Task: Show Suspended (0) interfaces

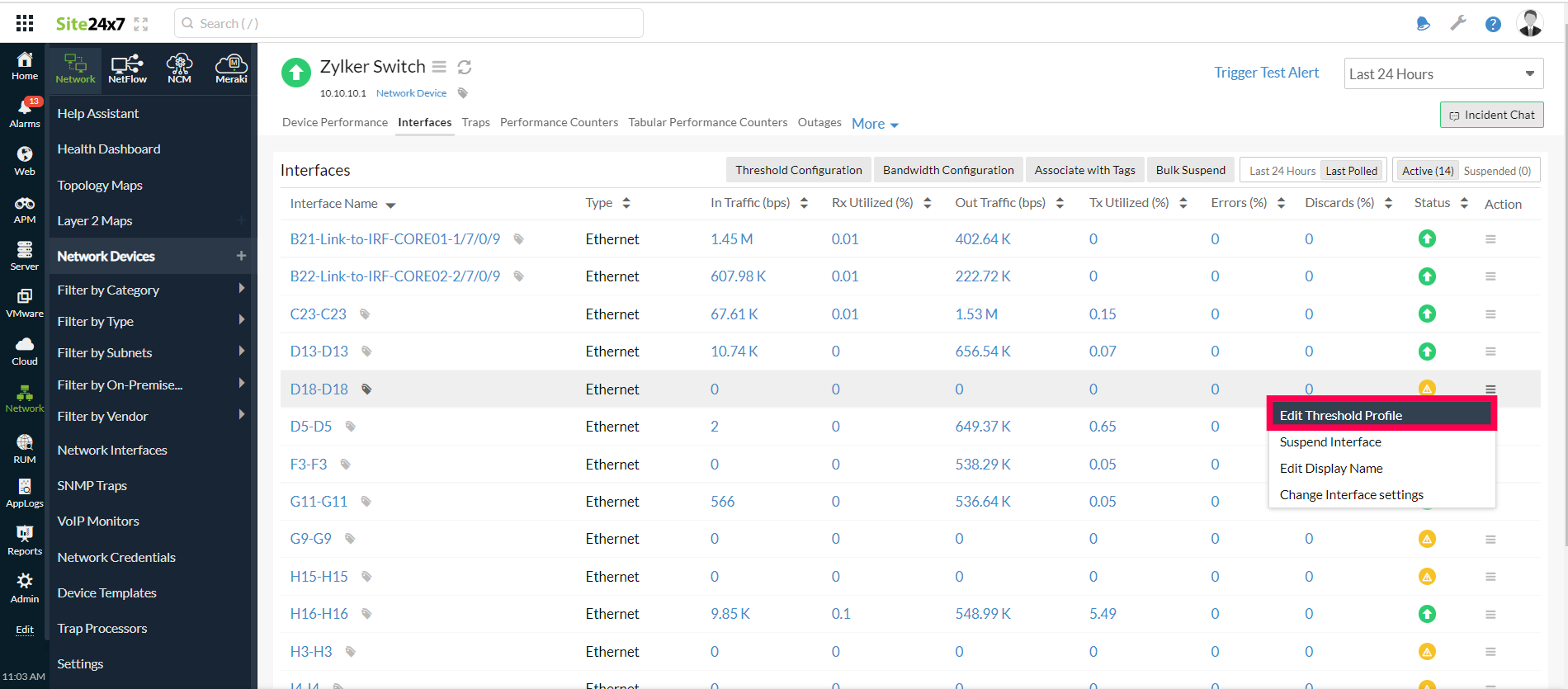Action: point(1497,171)
